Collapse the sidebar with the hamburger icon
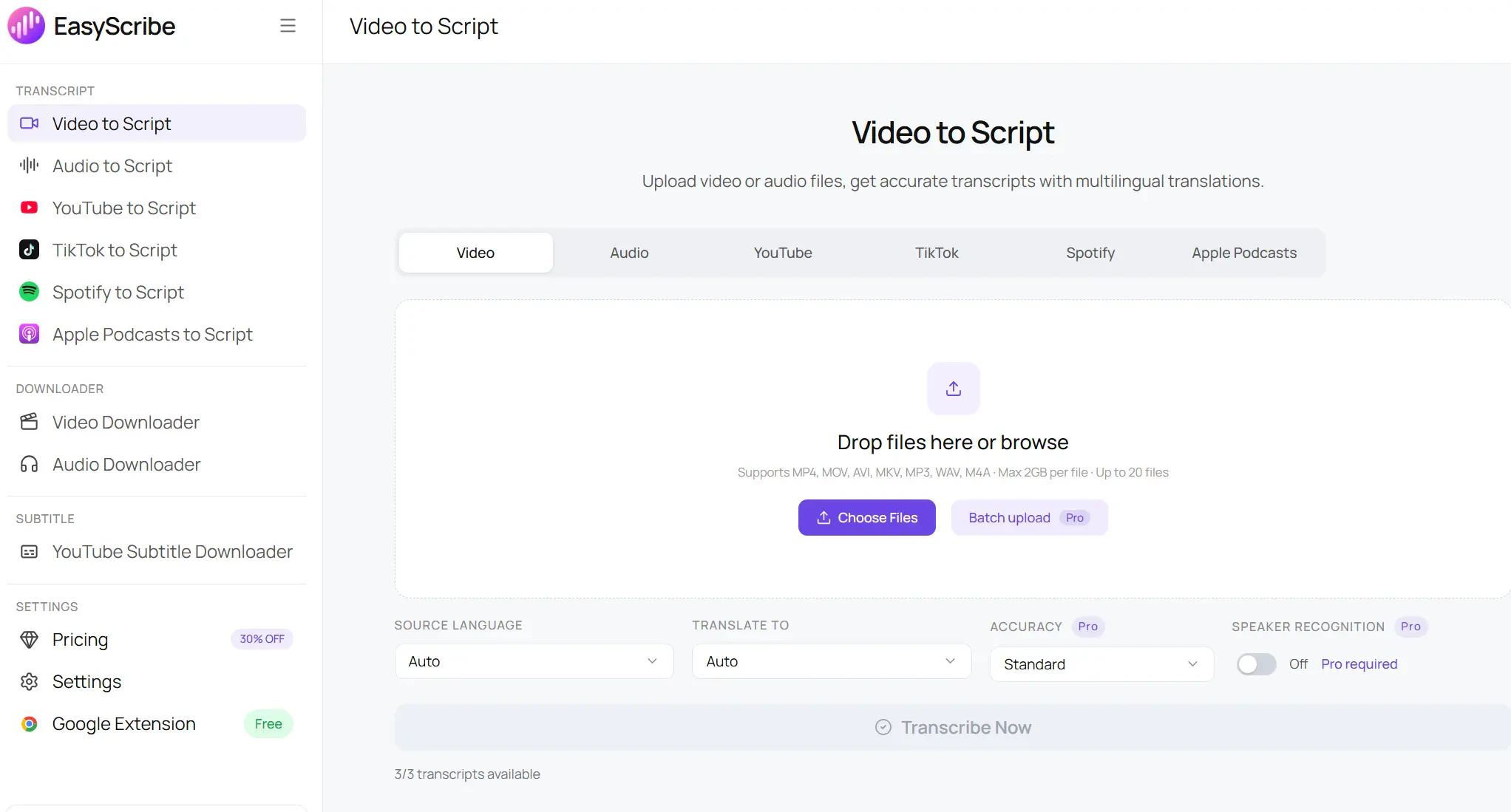The width and height of the screenshot is (1511, 812). 288,26
